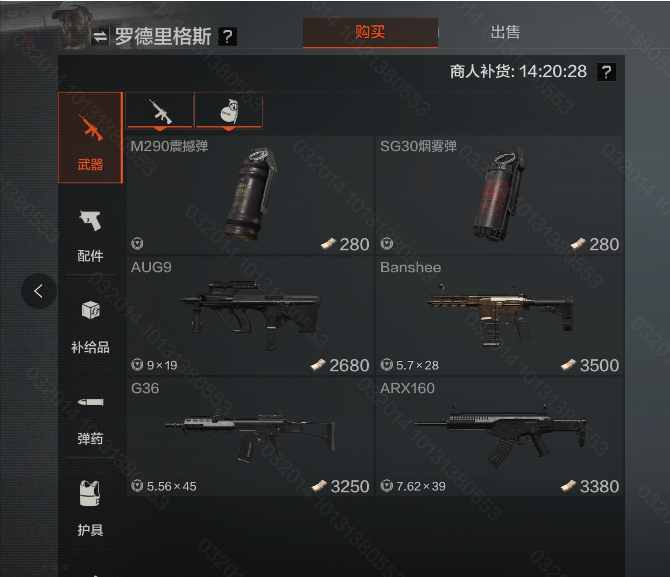Screen dimensions: 670x577
Task: Collapse panel with left chevron arrow
Action: pos(38,291)
